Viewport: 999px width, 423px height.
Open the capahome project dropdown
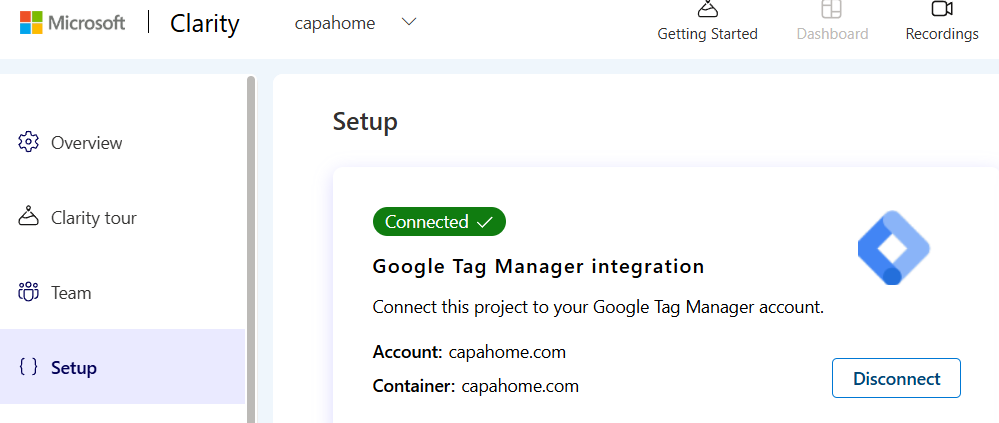[x=355, y=23]
